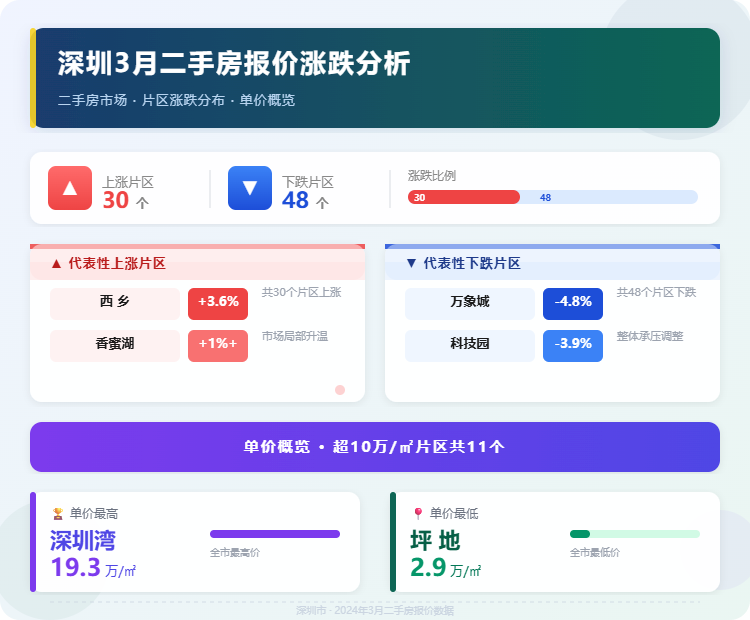Click the 19.3 万/㎡ price value

93,568
